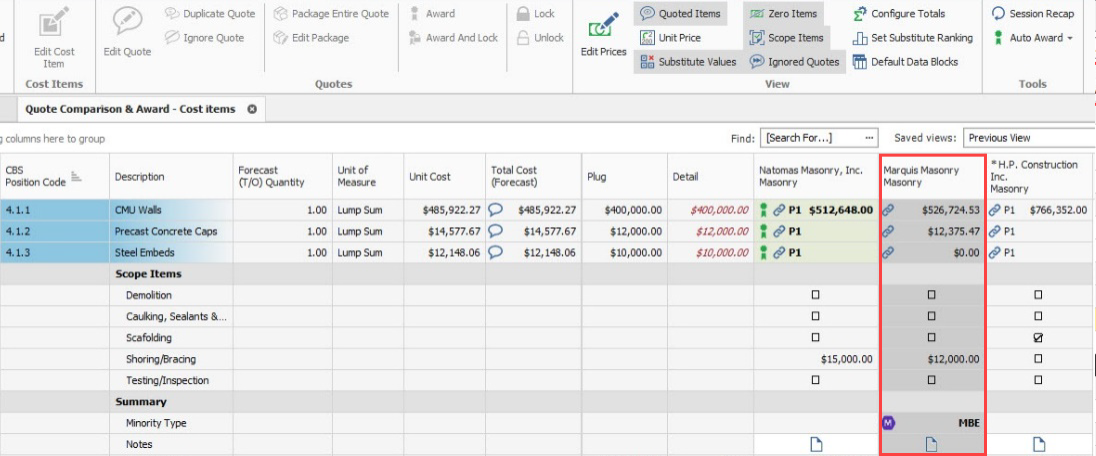The image size is (1096, 456).
Task: Close the Quote Comparison & Award tab
Action: coord(252,109)
